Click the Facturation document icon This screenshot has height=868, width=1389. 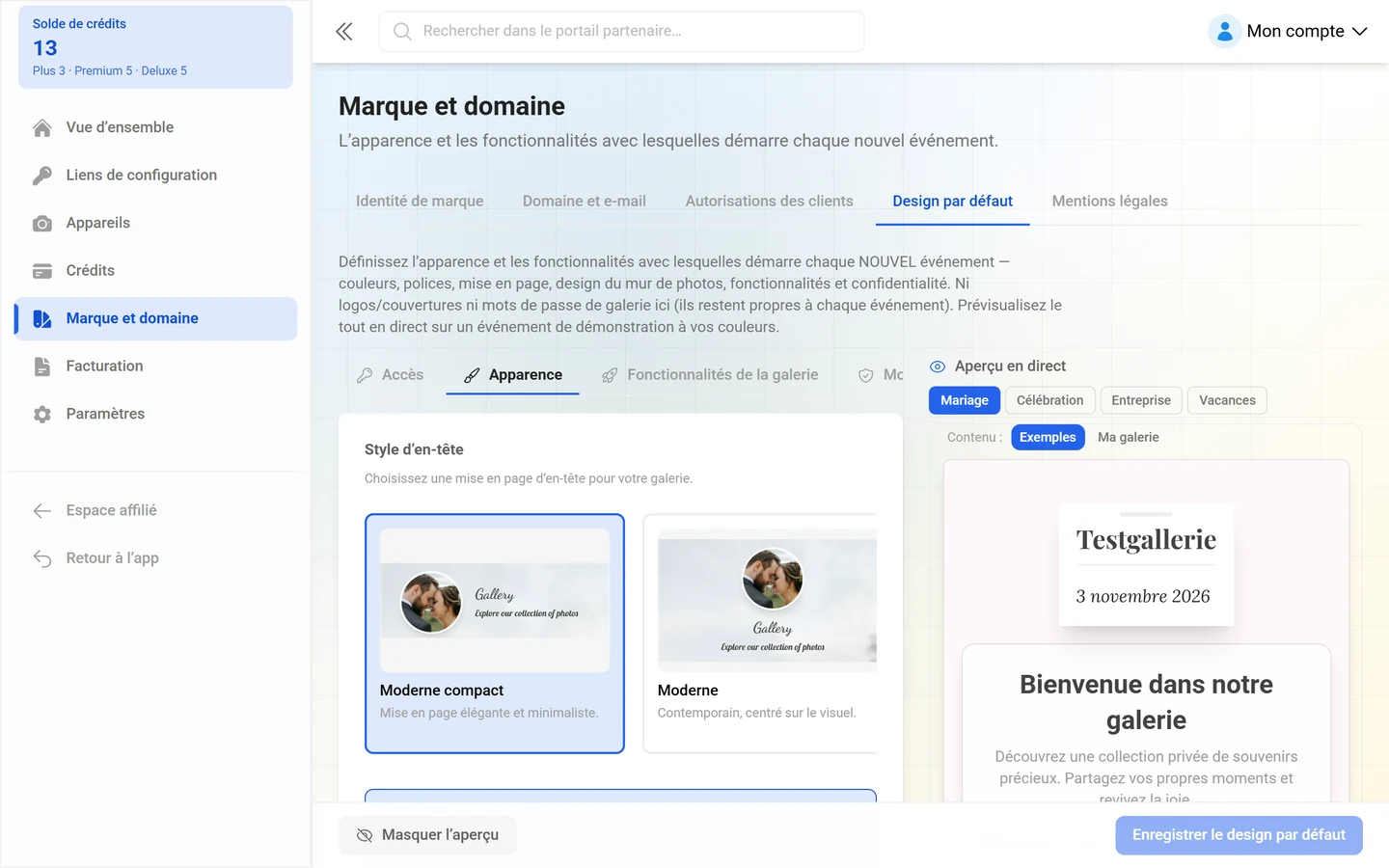[x=42, y=366]
